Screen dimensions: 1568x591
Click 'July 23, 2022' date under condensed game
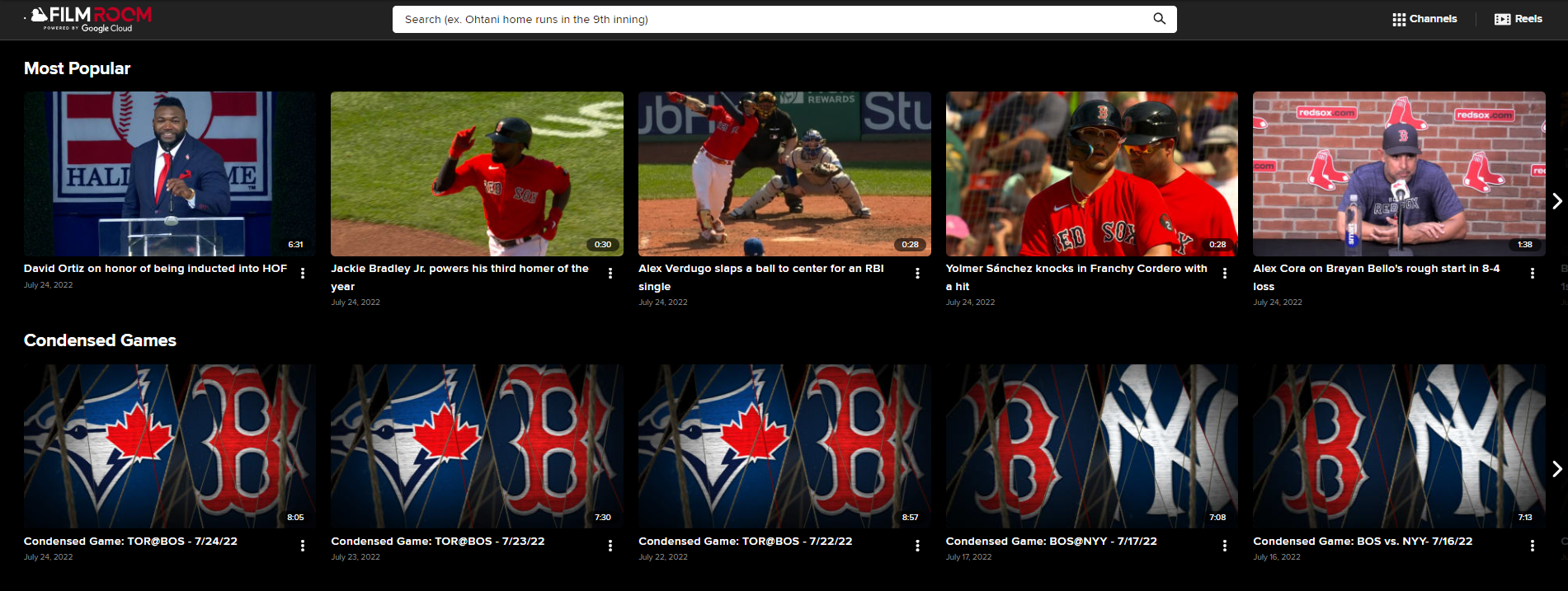coord(356,557)
